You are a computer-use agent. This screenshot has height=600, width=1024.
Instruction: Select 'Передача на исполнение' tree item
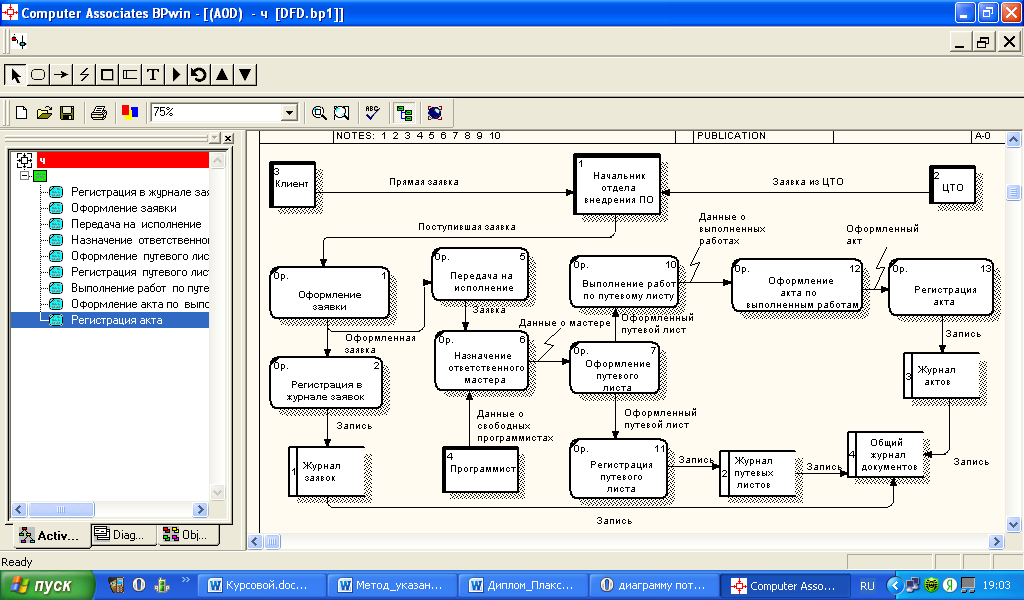[x=136, y=224]
